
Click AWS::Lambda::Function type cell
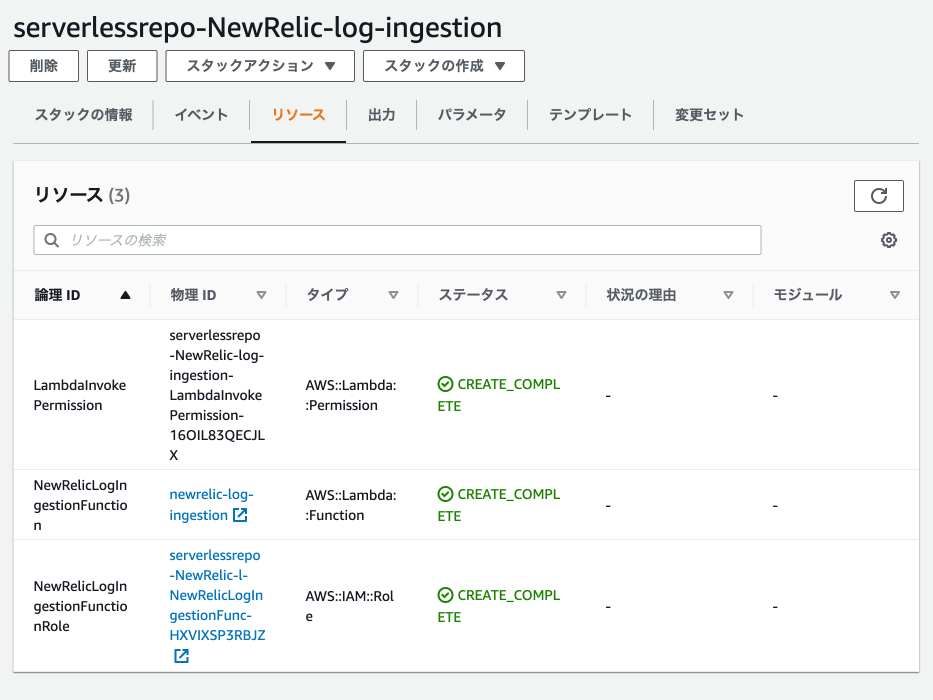pyautogui.click(x=350, y=505)
